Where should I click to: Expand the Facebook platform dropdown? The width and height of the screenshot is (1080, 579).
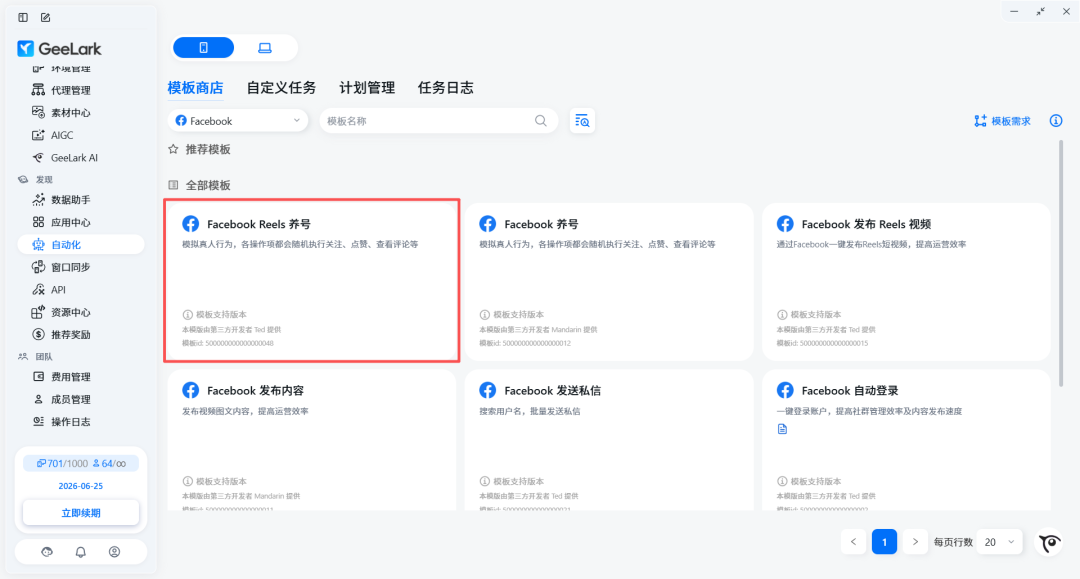pyautogui.click(x=238, y=120)
